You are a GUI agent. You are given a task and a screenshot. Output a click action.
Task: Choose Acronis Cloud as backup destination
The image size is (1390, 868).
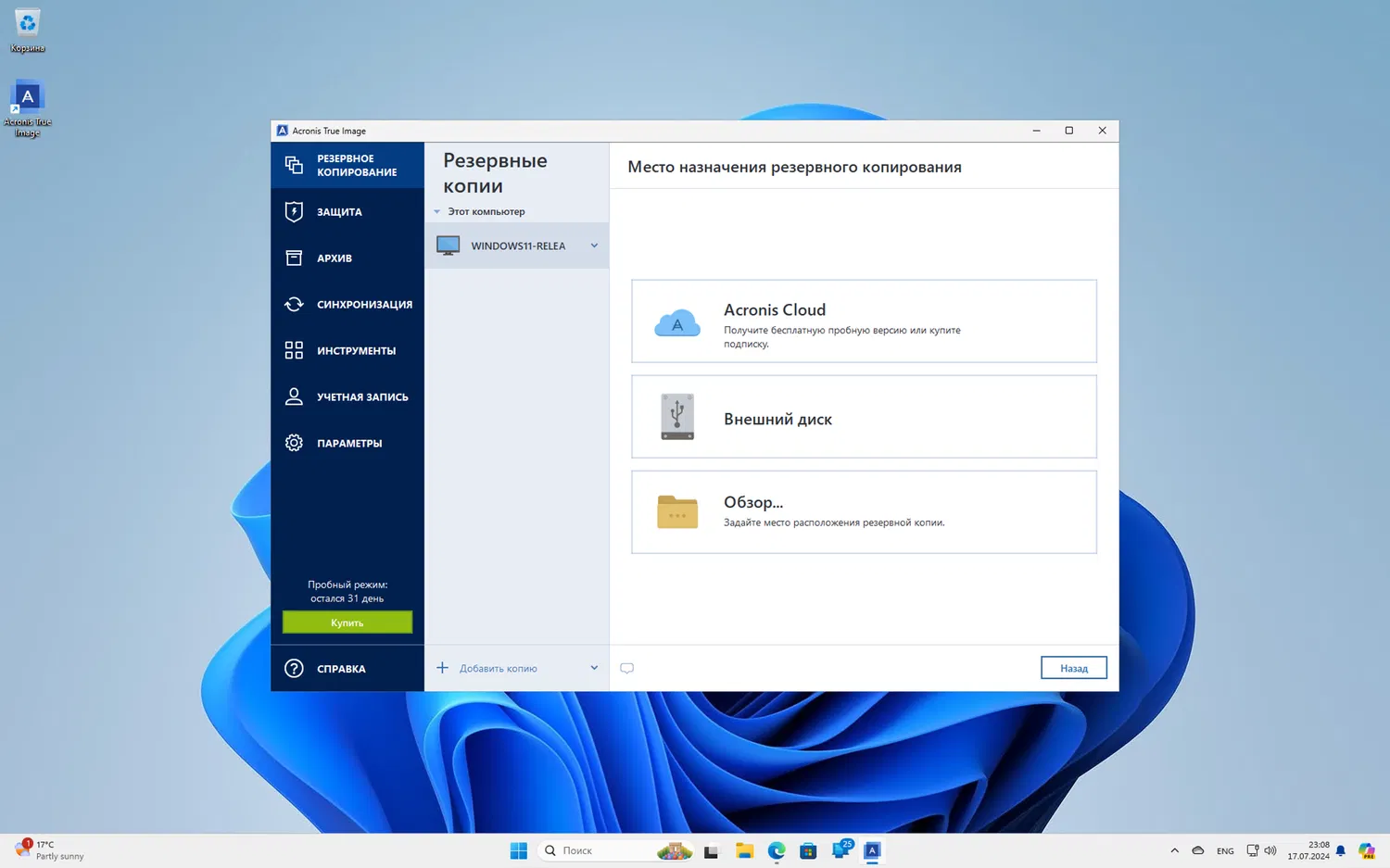[864, 321]
